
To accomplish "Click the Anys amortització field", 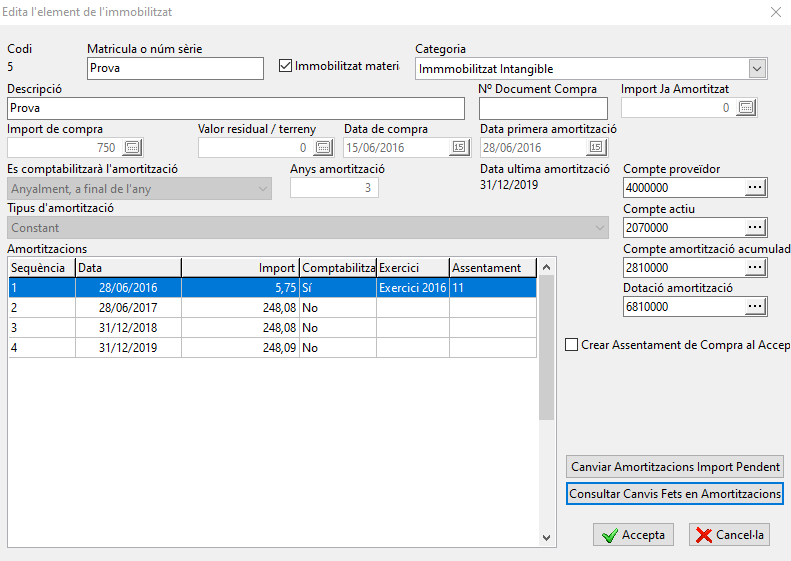I will [x=334, y=188].
